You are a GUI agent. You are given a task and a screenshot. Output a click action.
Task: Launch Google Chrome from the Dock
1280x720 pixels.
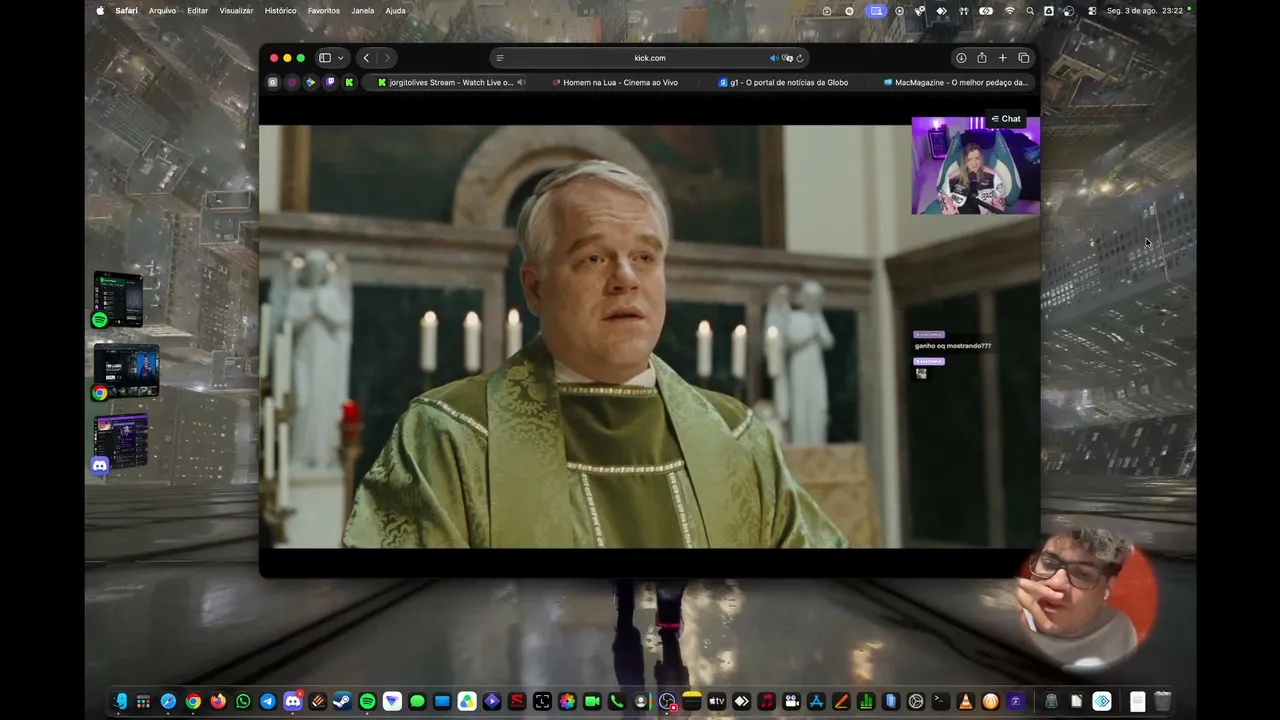[x=193, y=702]
